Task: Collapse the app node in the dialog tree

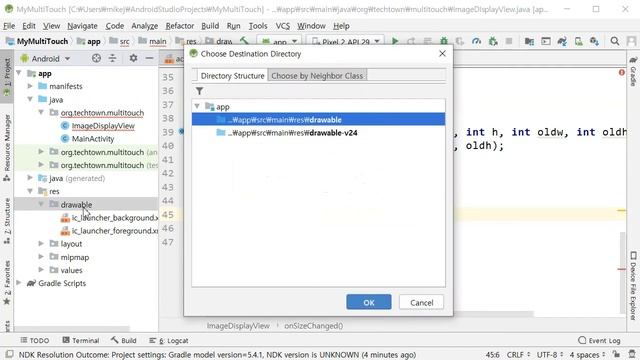Action: pos(197,107)
